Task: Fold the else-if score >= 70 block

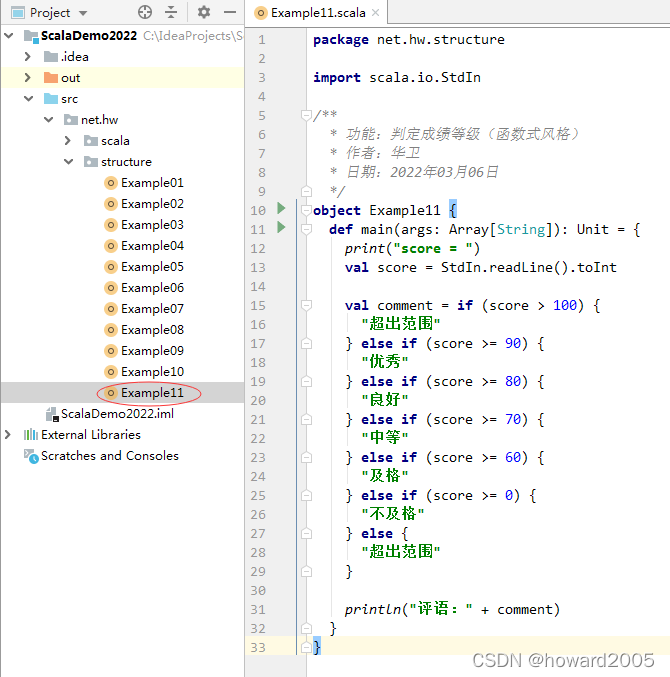Action: [x=306, y=419]
